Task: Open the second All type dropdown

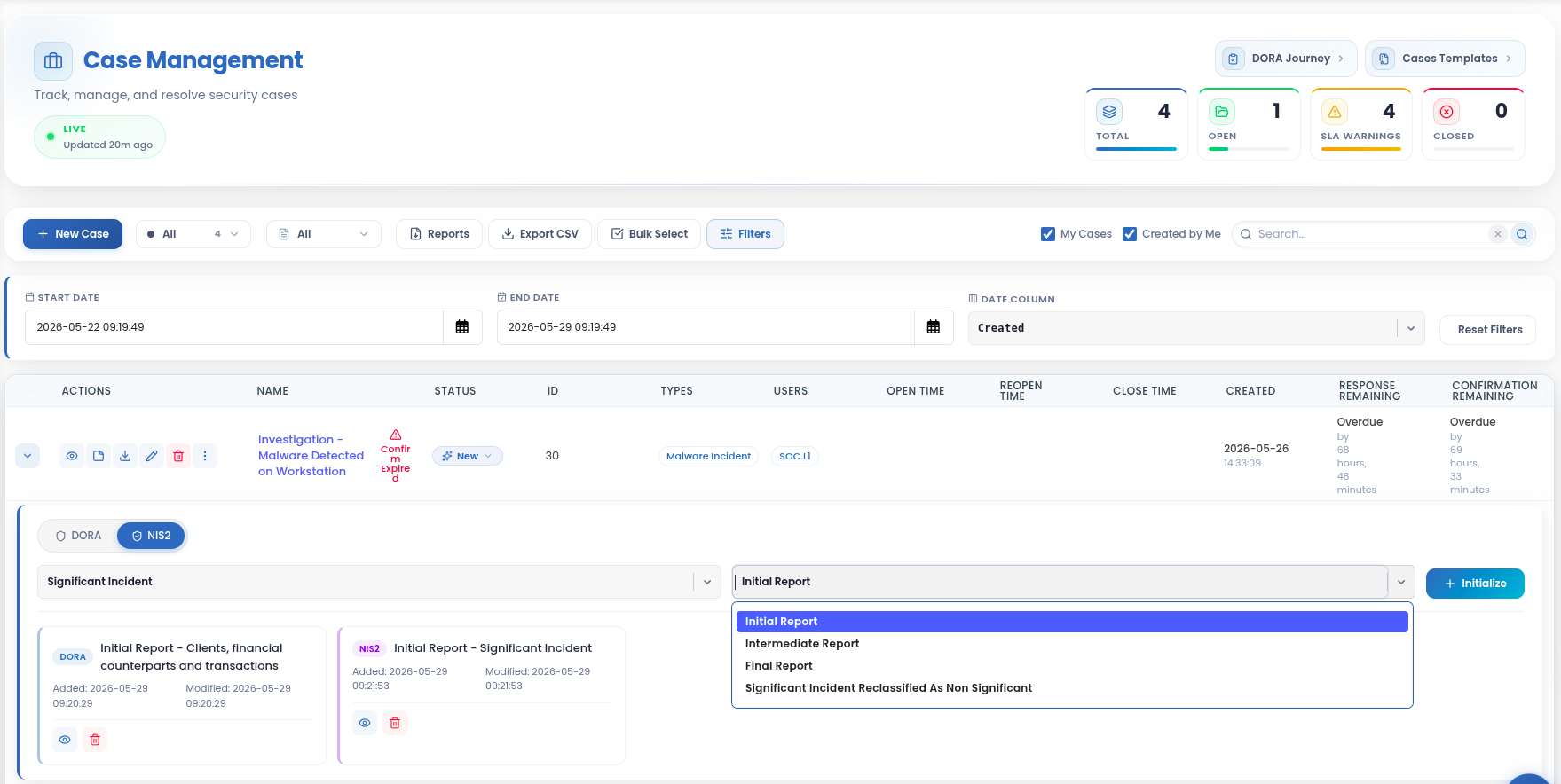Action: point(324,234)
